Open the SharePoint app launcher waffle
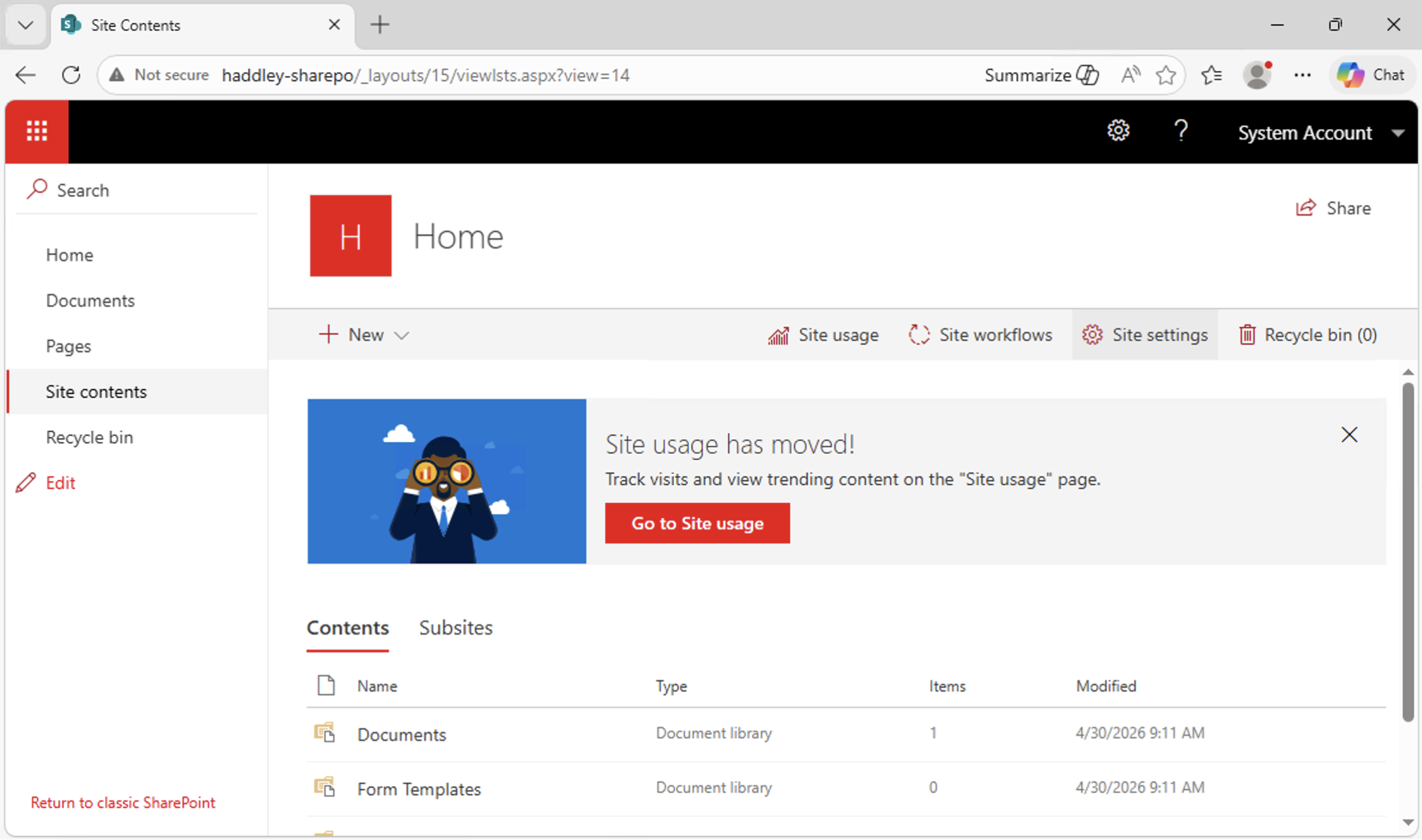 point(37,132)
